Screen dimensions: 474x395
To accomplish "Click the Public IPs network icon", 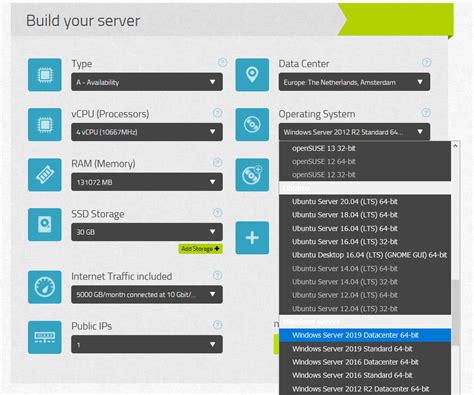I will tap(45, 337).
